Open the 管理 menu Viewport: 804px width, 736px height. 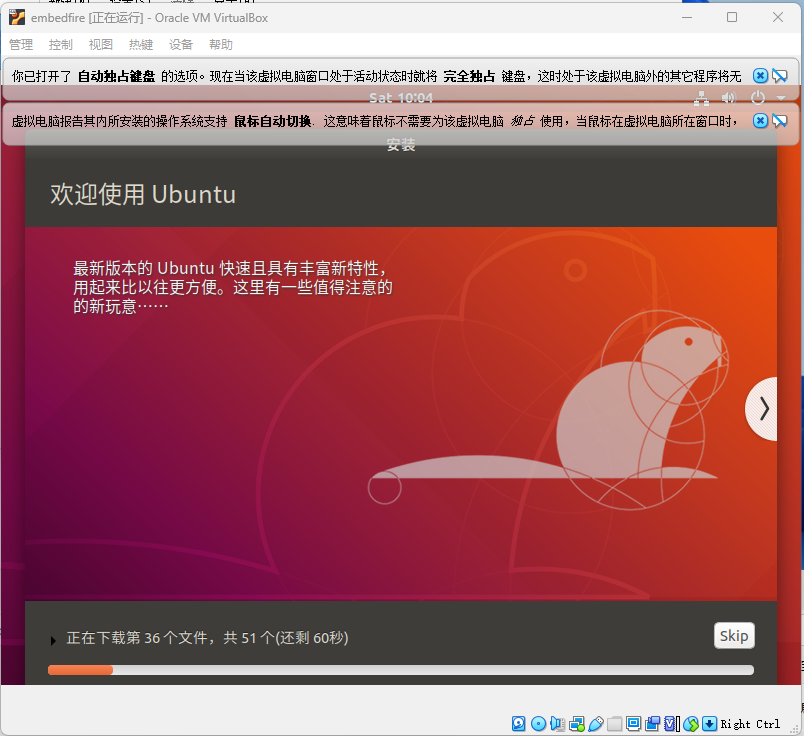point(21,45)
